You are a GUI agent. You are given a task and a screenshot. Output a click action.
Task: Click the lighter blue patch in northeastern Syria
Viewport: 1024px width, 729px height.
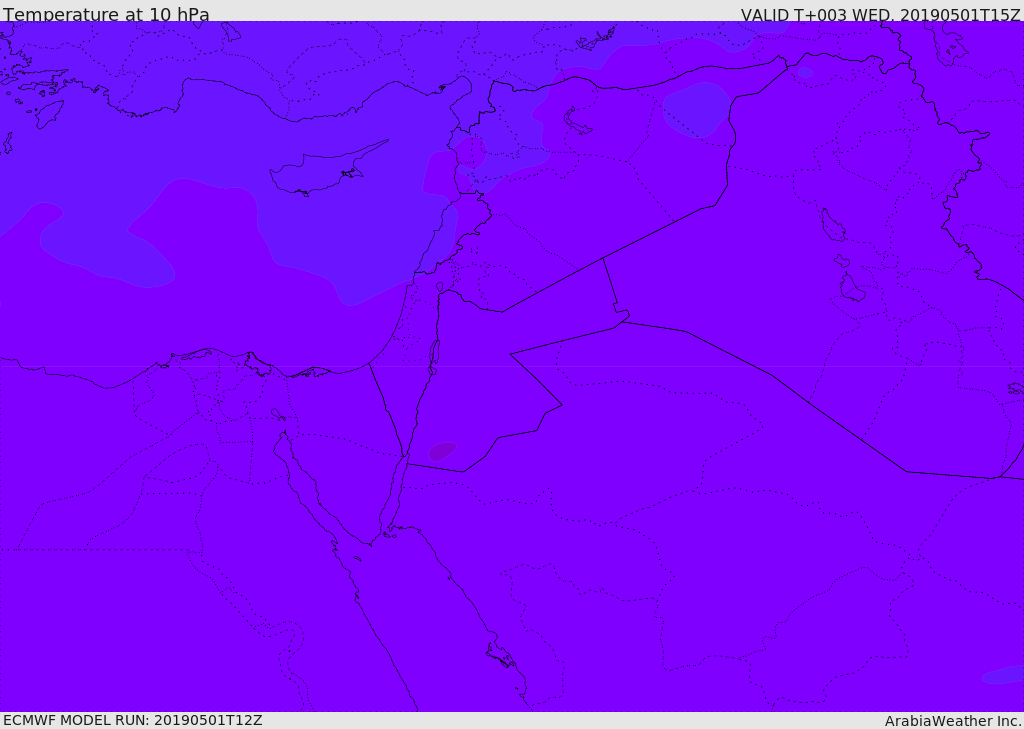(x=697, y=110)
